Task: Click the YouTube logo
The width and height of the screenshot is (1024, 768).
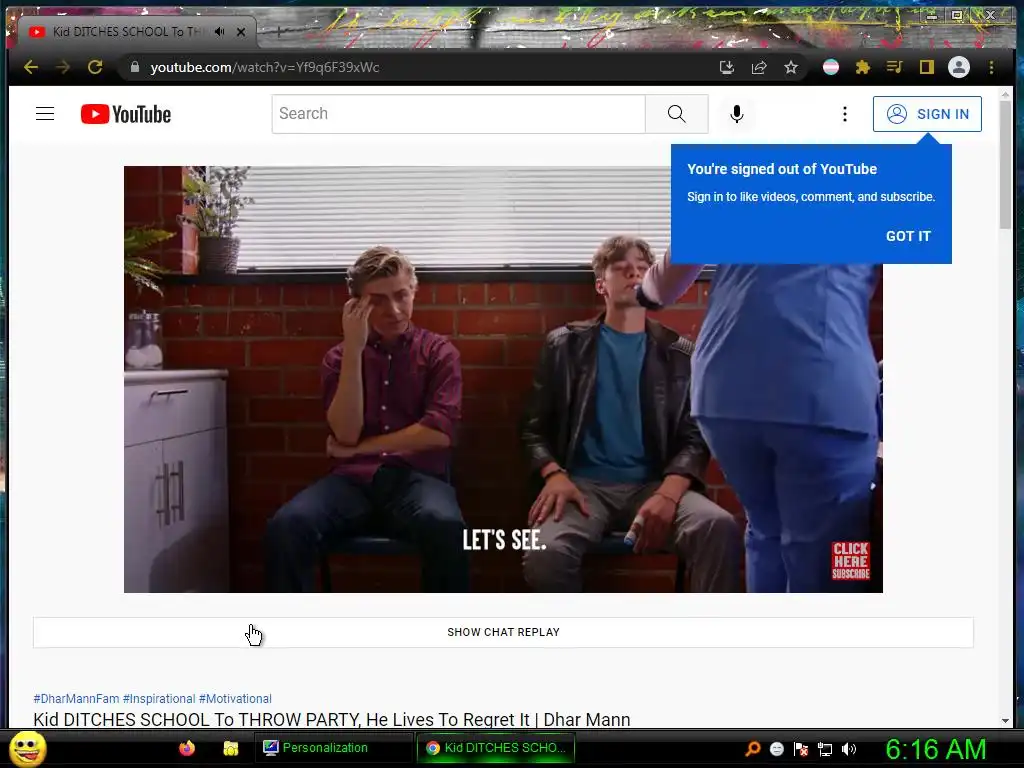Action: (x=126, y=114)
